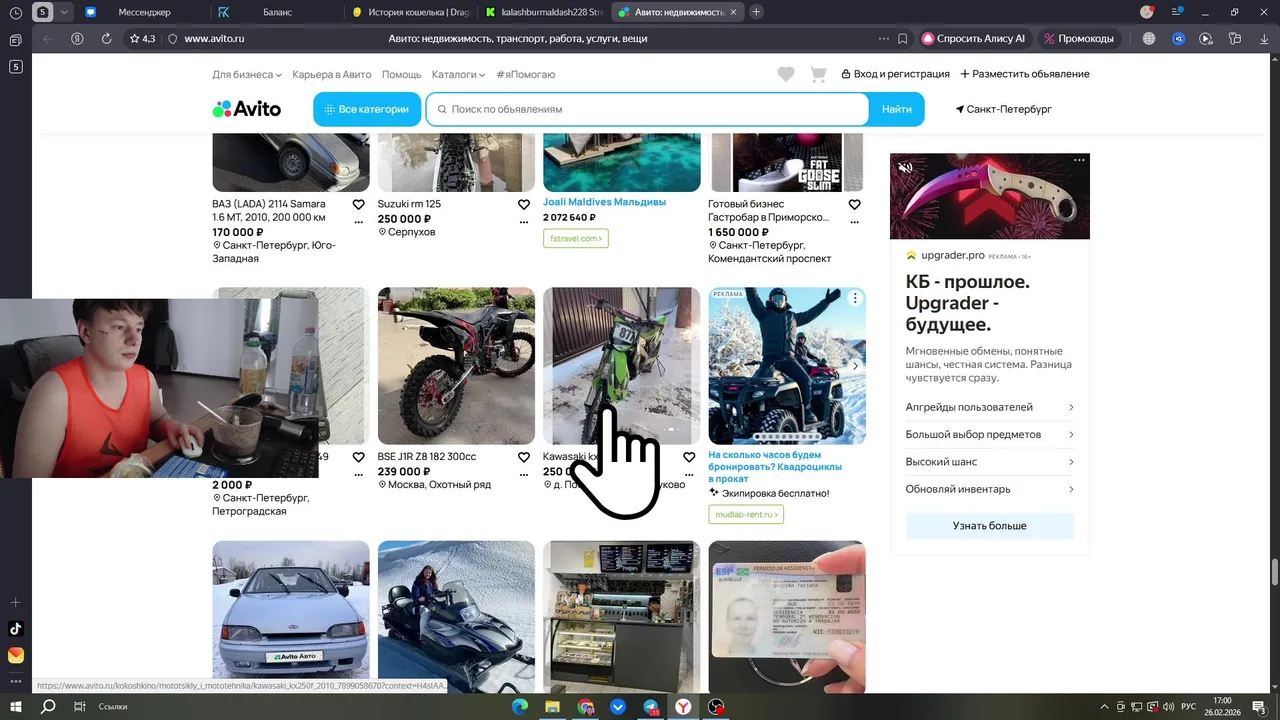Add BSE J1R Z8 listing to favorites
Viewport: 1280px width, 720px height.
pos(523,457)
